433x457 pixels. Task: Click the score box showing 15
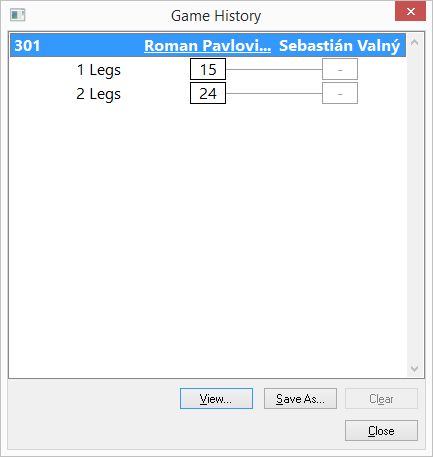pyautogui.click(x=208, y=69)
